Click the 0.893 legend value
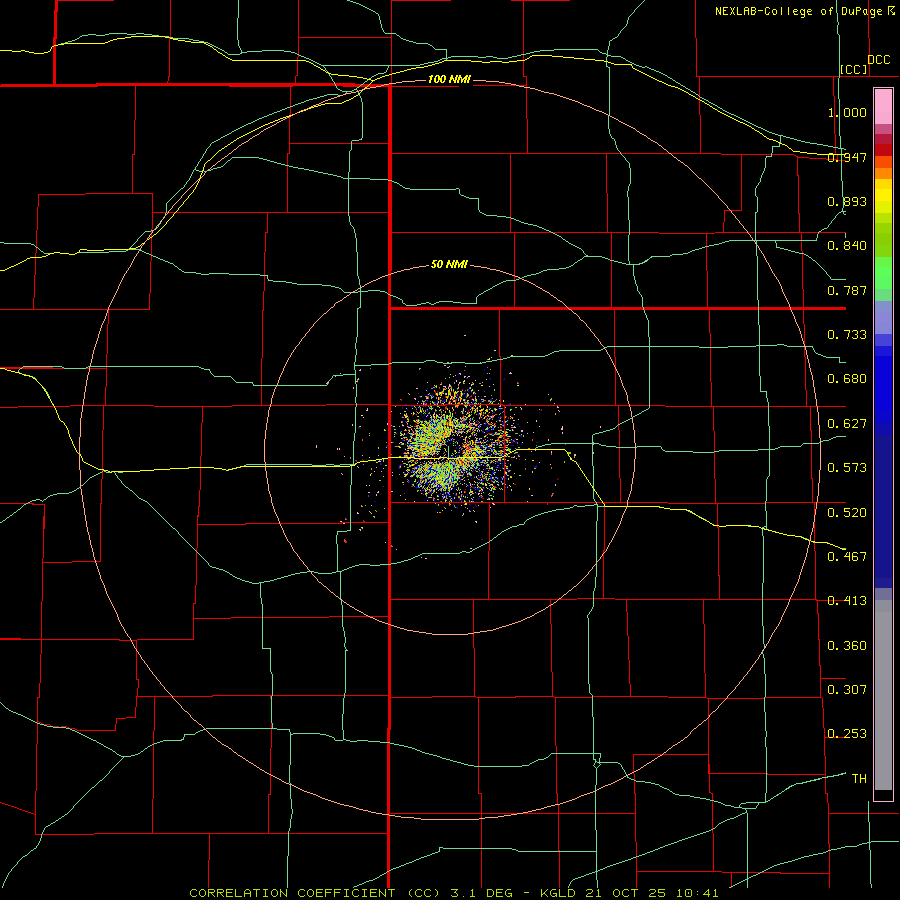Image resolution: width=900 pixels, height=900 pixels. pos(847,201)
